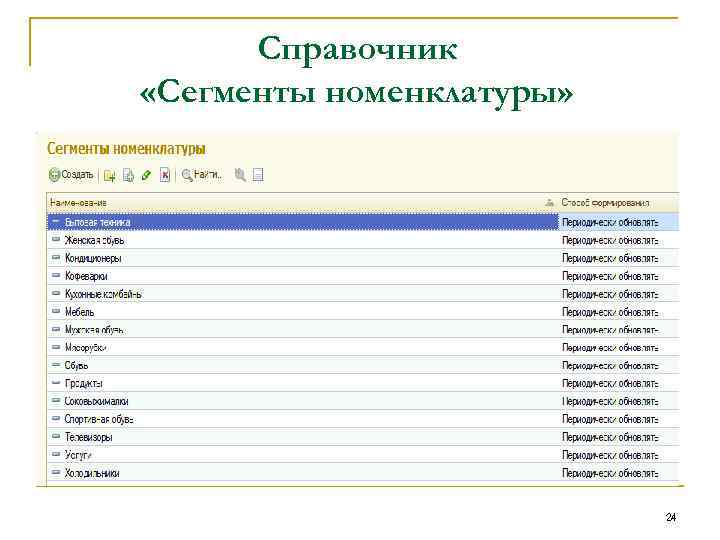Select the Мебель row
This screenshot has width=720, height=540.
(363, 312)
